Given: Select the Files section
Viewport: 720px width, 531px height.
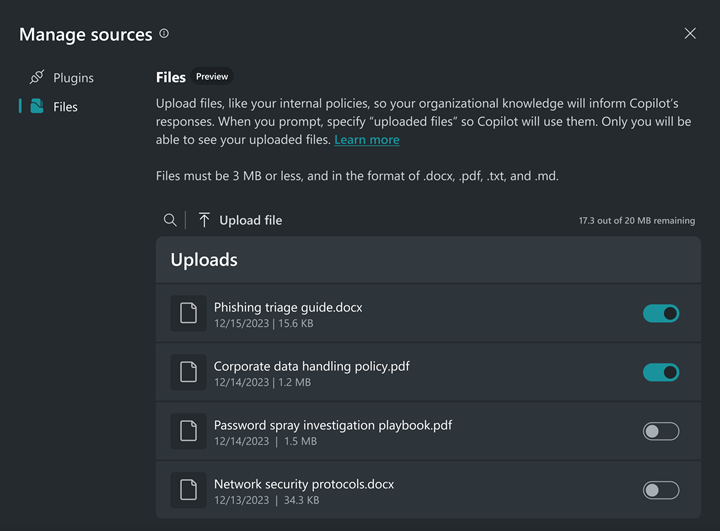Looking at the screenshot, I should [65, 106].
